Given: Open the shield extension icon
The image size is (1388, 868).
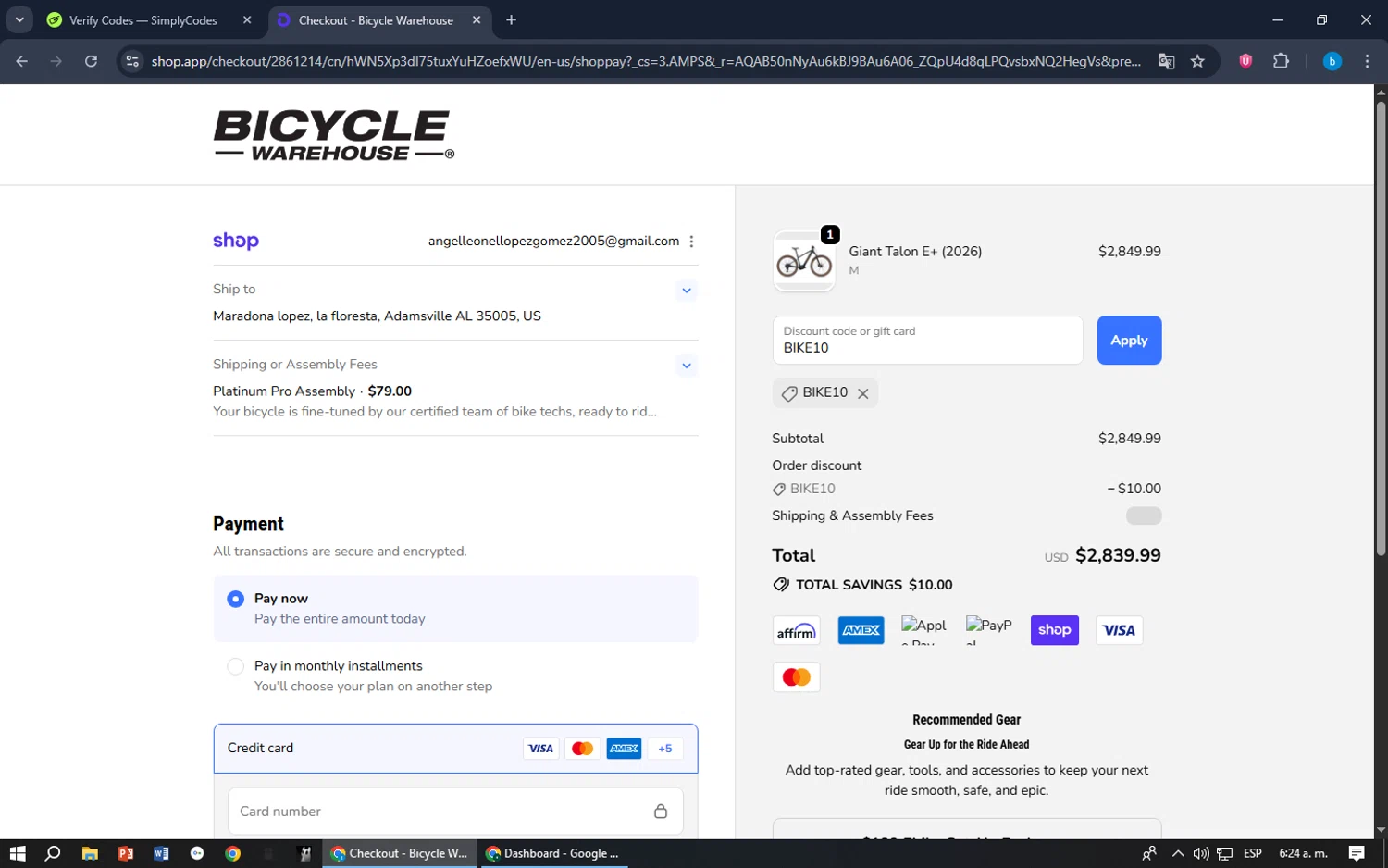Looking at the screenshot, I should (1245, 61).
